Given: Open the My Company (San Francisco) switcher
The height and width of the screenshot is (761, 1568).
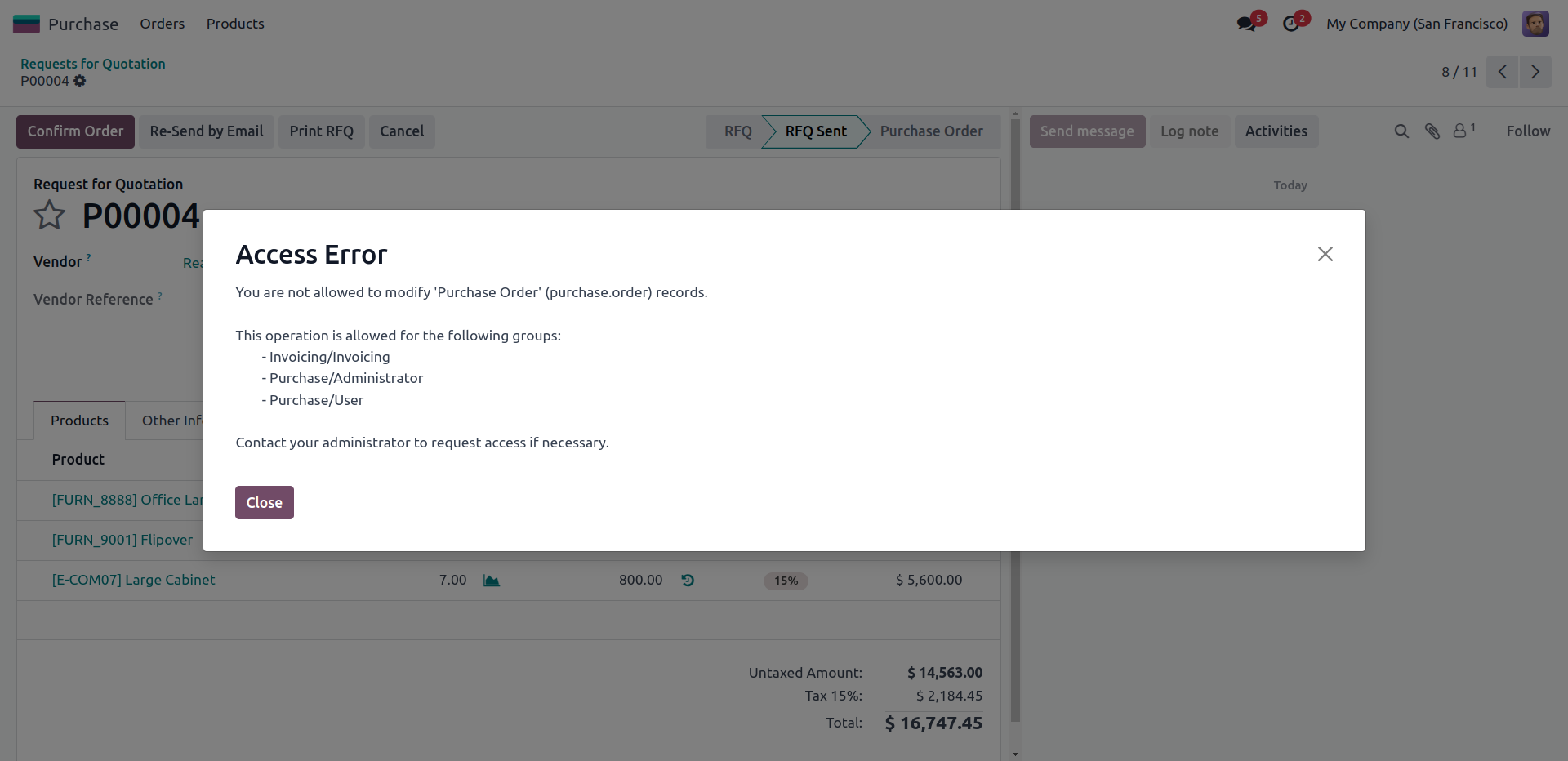Looking at the screenshot, I should click(1417, 24).
